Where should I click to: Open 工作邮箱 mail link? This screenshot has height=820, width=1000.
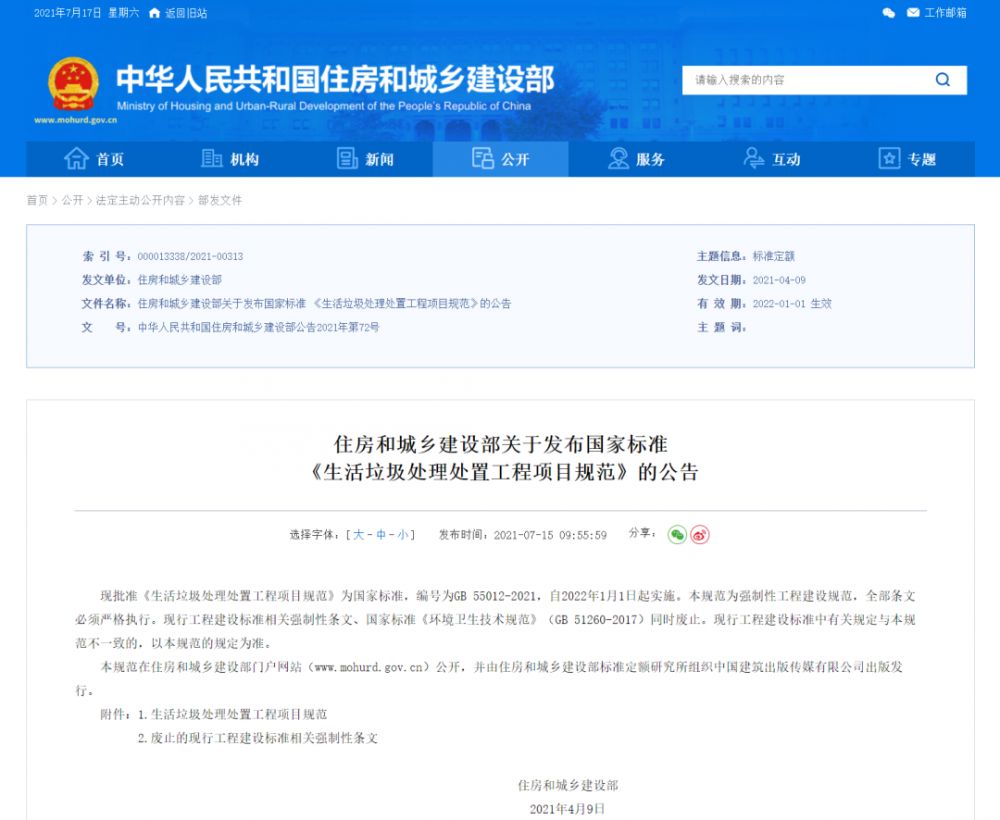pos(937,13)
